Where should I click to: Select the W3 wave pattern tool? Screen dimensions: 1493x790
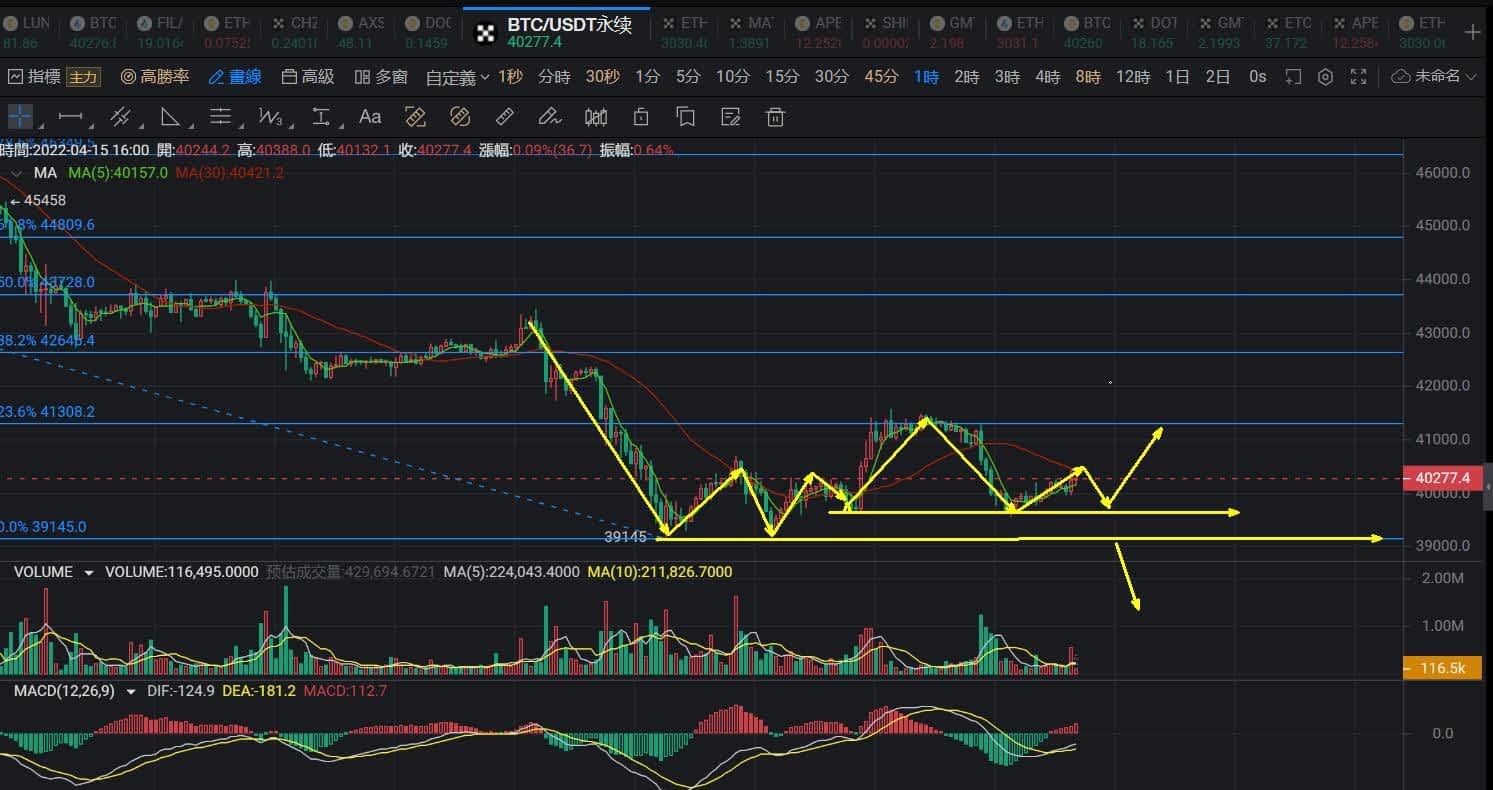pyautogui.click(x=270, y=117)
